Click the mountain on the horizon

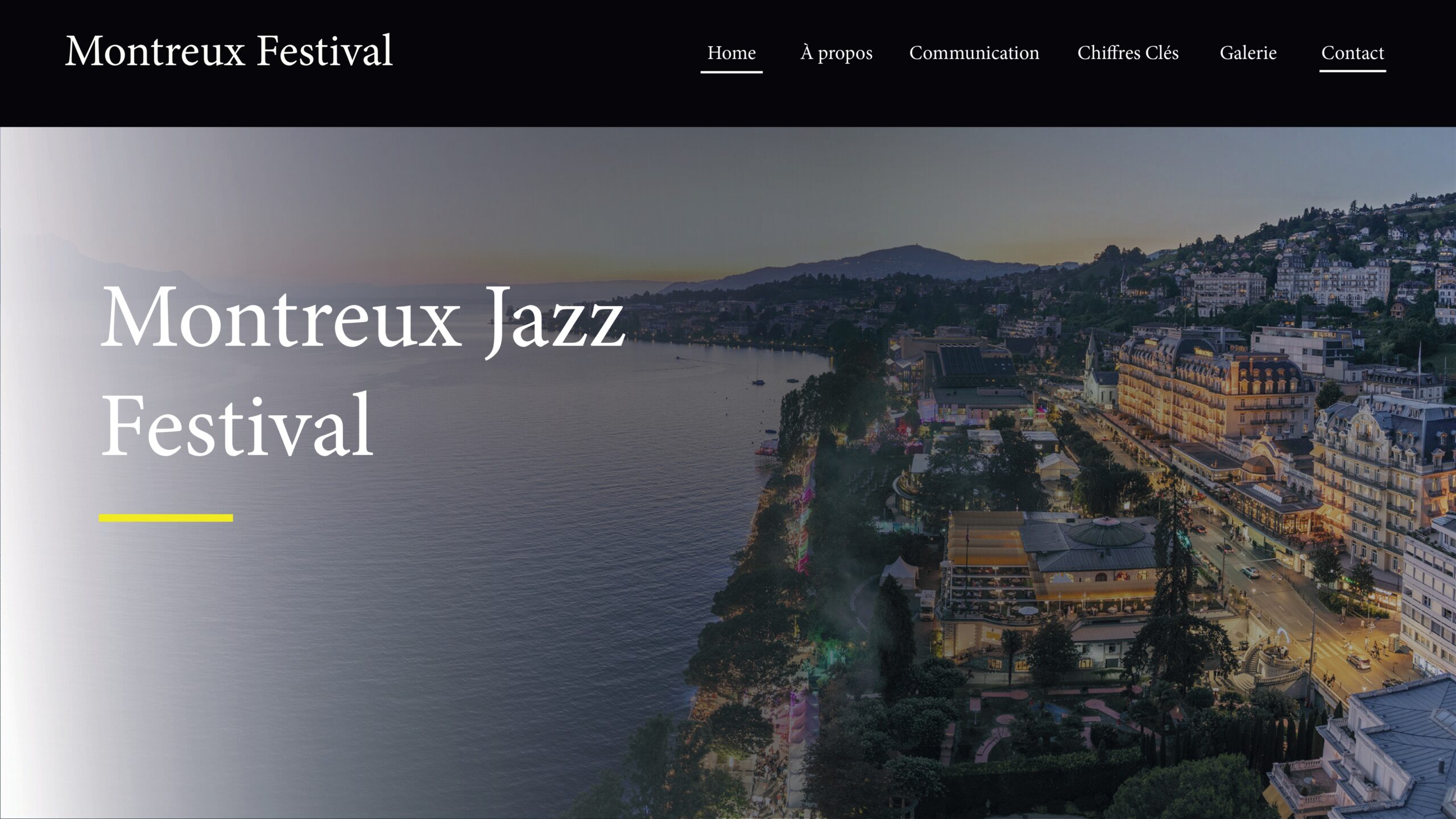[x=887, y=263]
